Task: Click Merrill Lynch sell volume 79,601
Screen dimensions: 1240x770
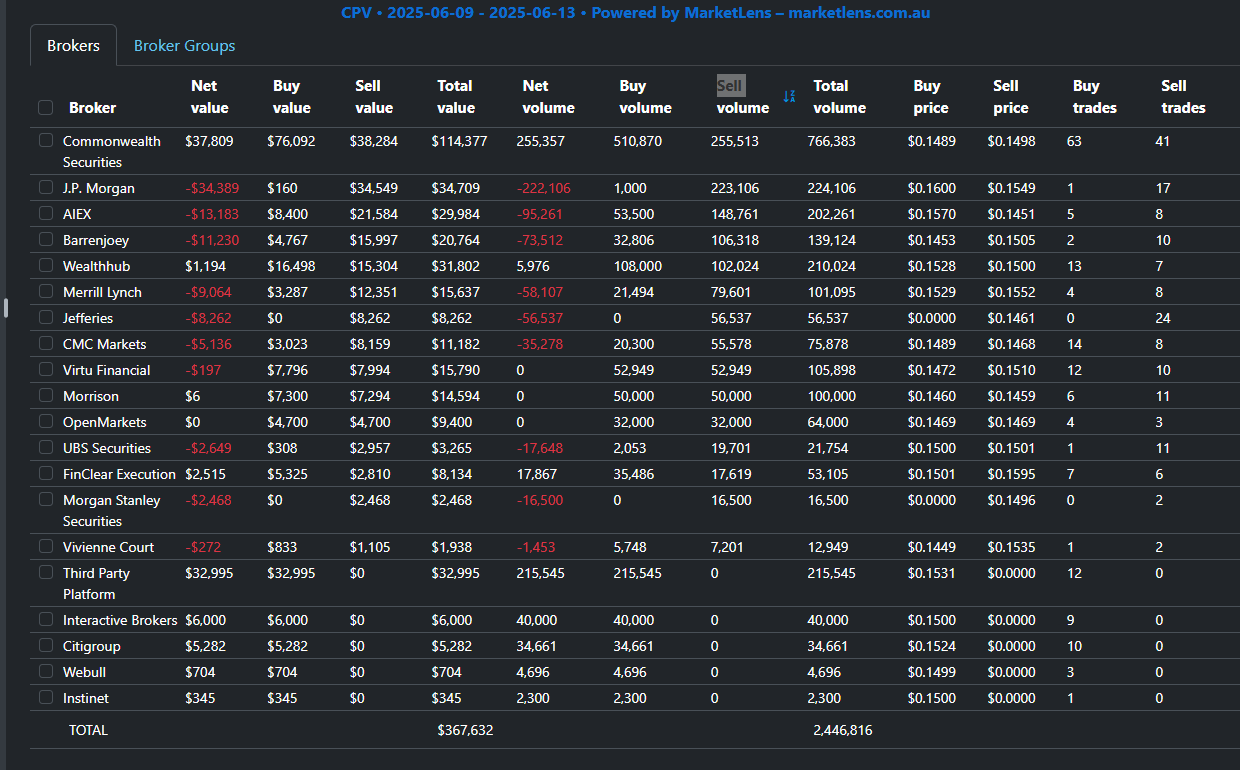Action: pos(731,292)
